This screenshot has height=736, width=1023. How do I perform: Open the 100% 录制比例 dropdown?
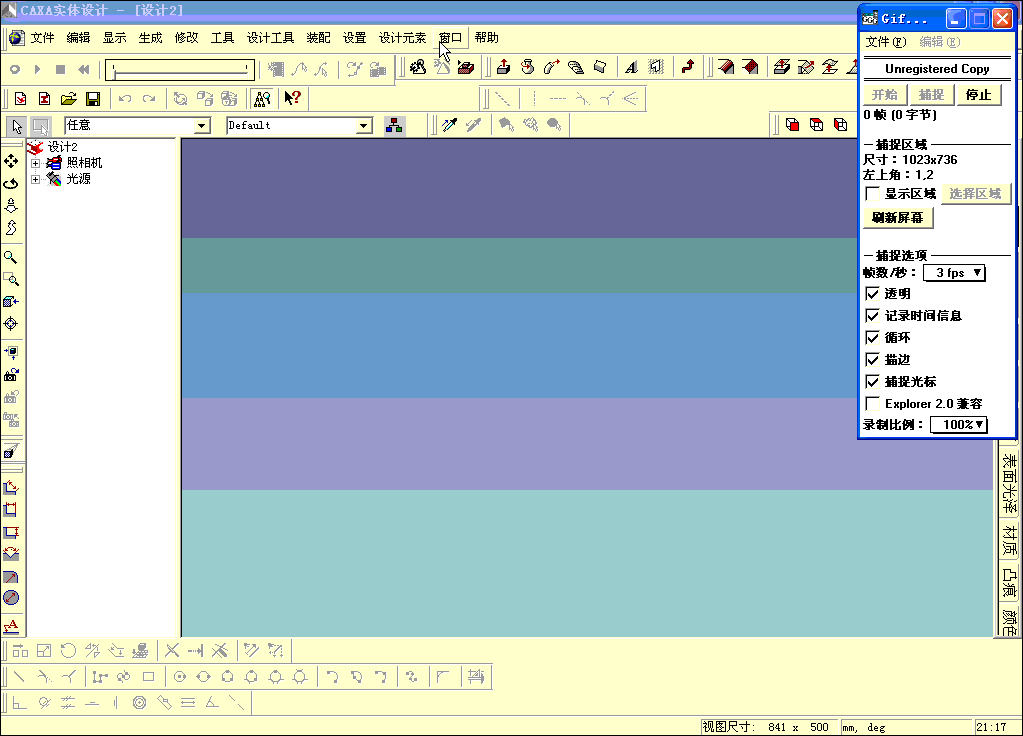958,425
